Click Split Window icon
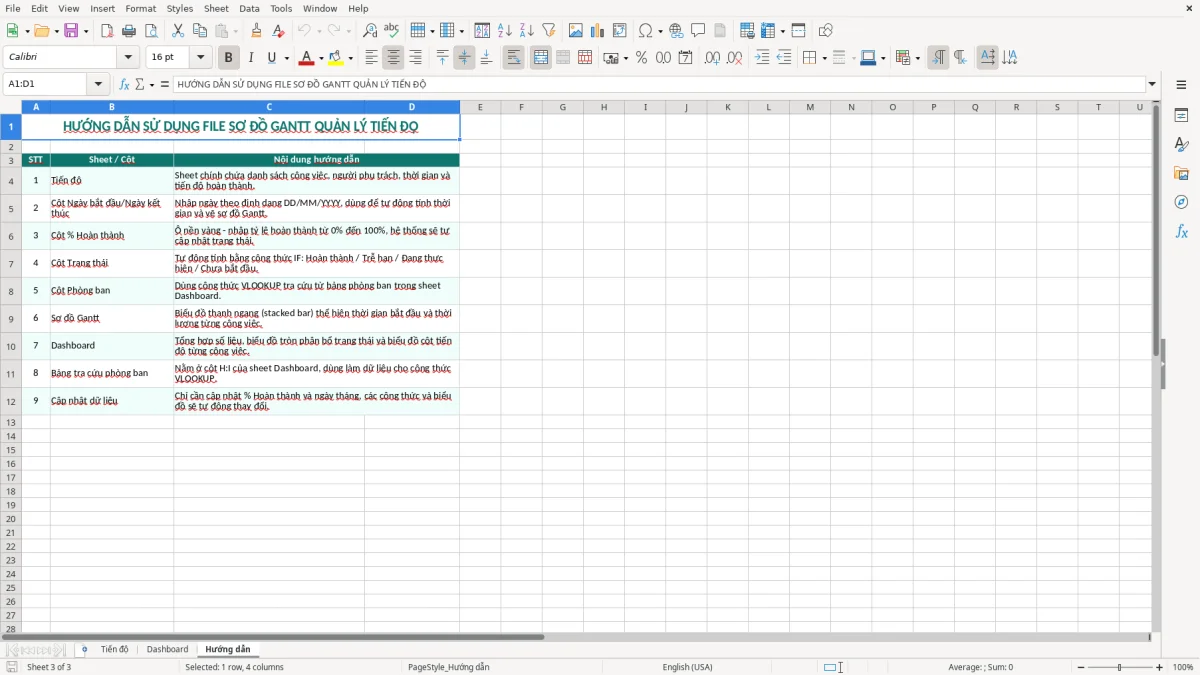This screenshot has height=675, width=1200. [x=798, y=31]
